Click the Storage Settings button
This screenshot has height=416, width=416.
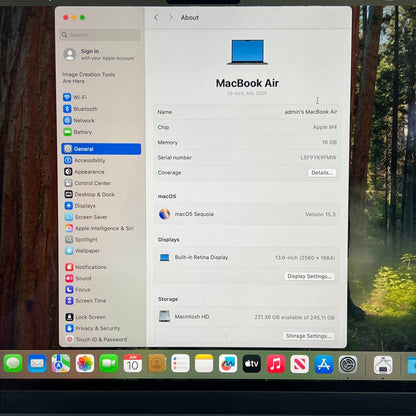coord(308,336)
